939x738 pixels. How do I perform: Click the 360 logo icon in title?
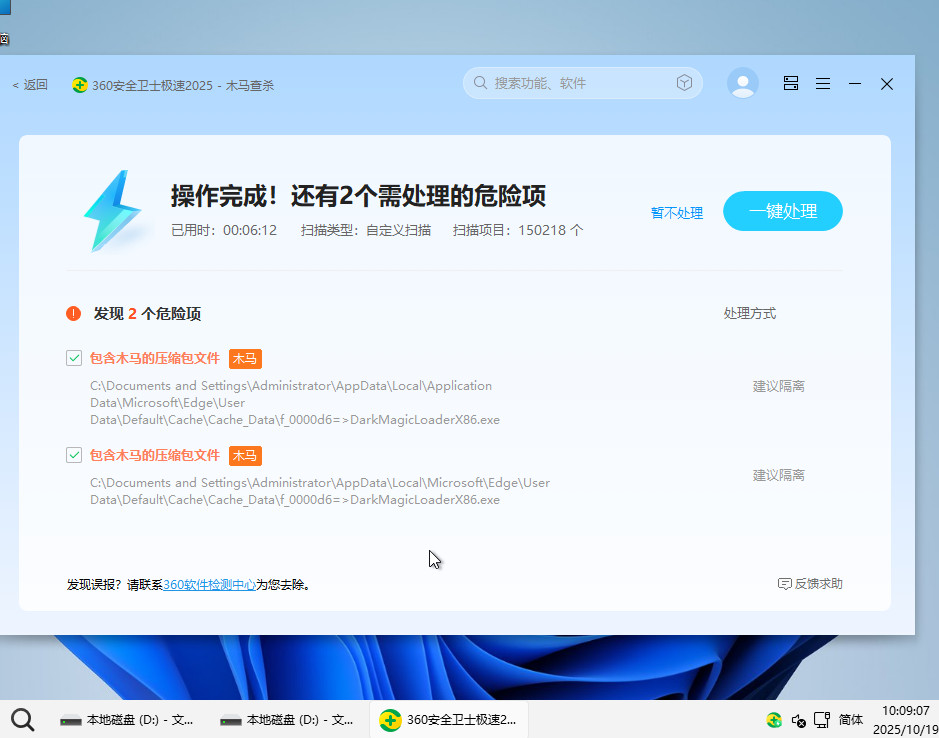pos(80,85)
